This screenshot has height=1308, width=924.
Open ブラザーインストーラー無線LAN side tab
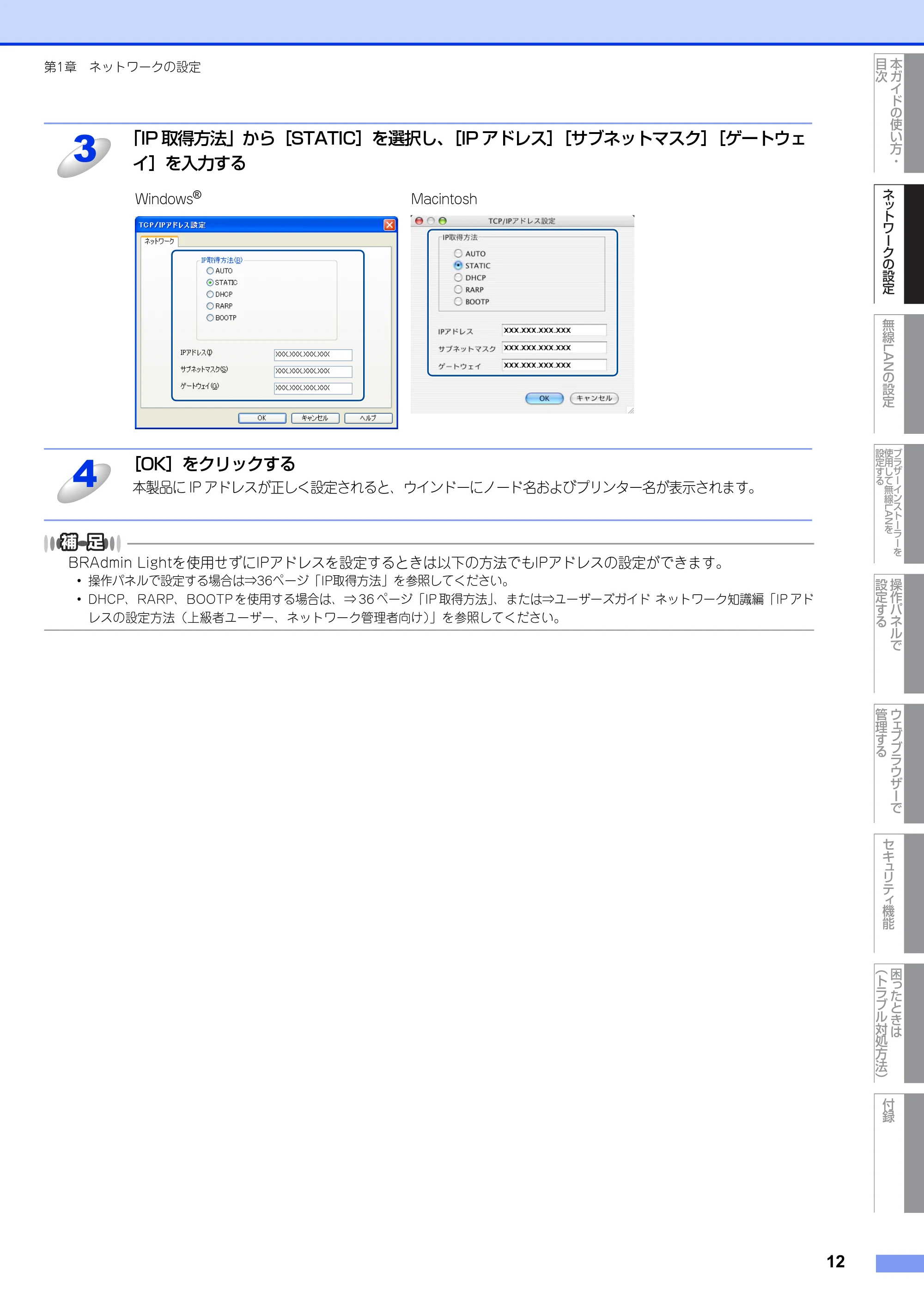coord(899,504)
